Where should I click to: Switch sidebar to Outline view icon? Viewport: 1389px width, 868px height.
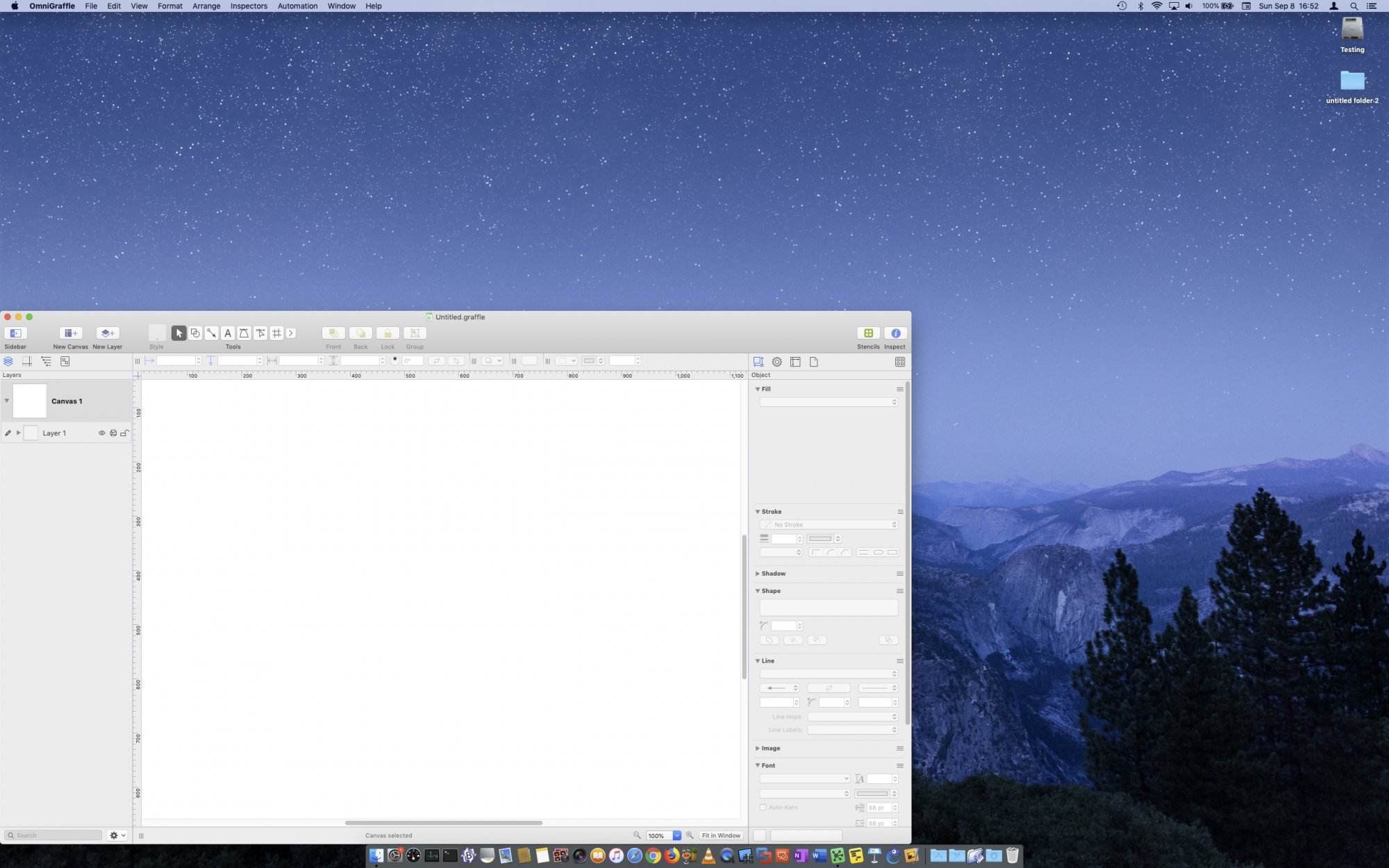pos(46,361)
